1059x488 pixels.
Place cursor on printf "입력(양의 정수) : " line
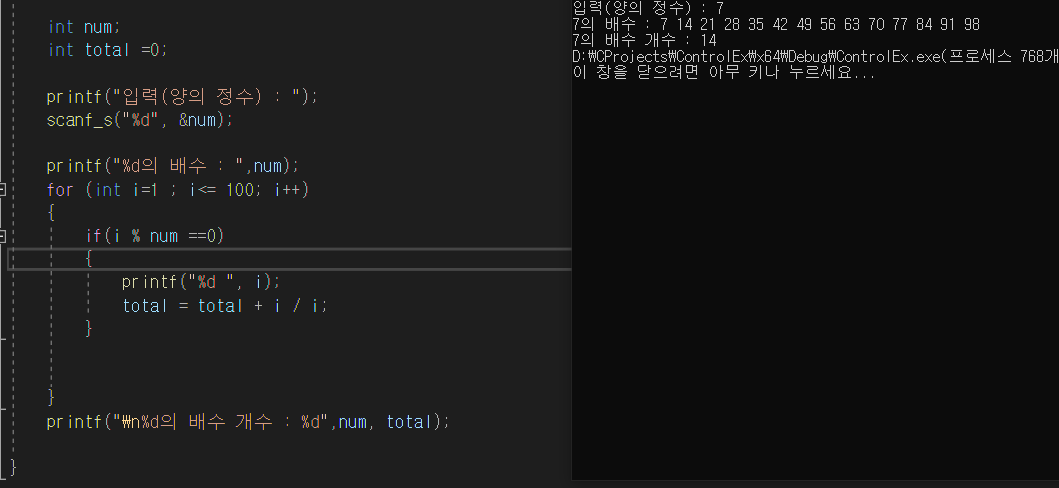(182, 97)
